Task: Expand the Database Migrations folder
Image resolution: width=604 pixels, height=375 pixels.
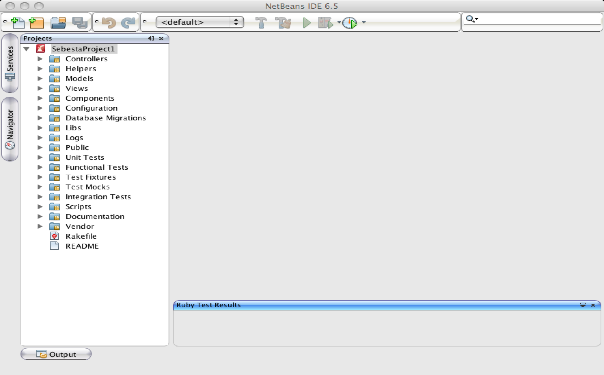Action: click(40, 118)
